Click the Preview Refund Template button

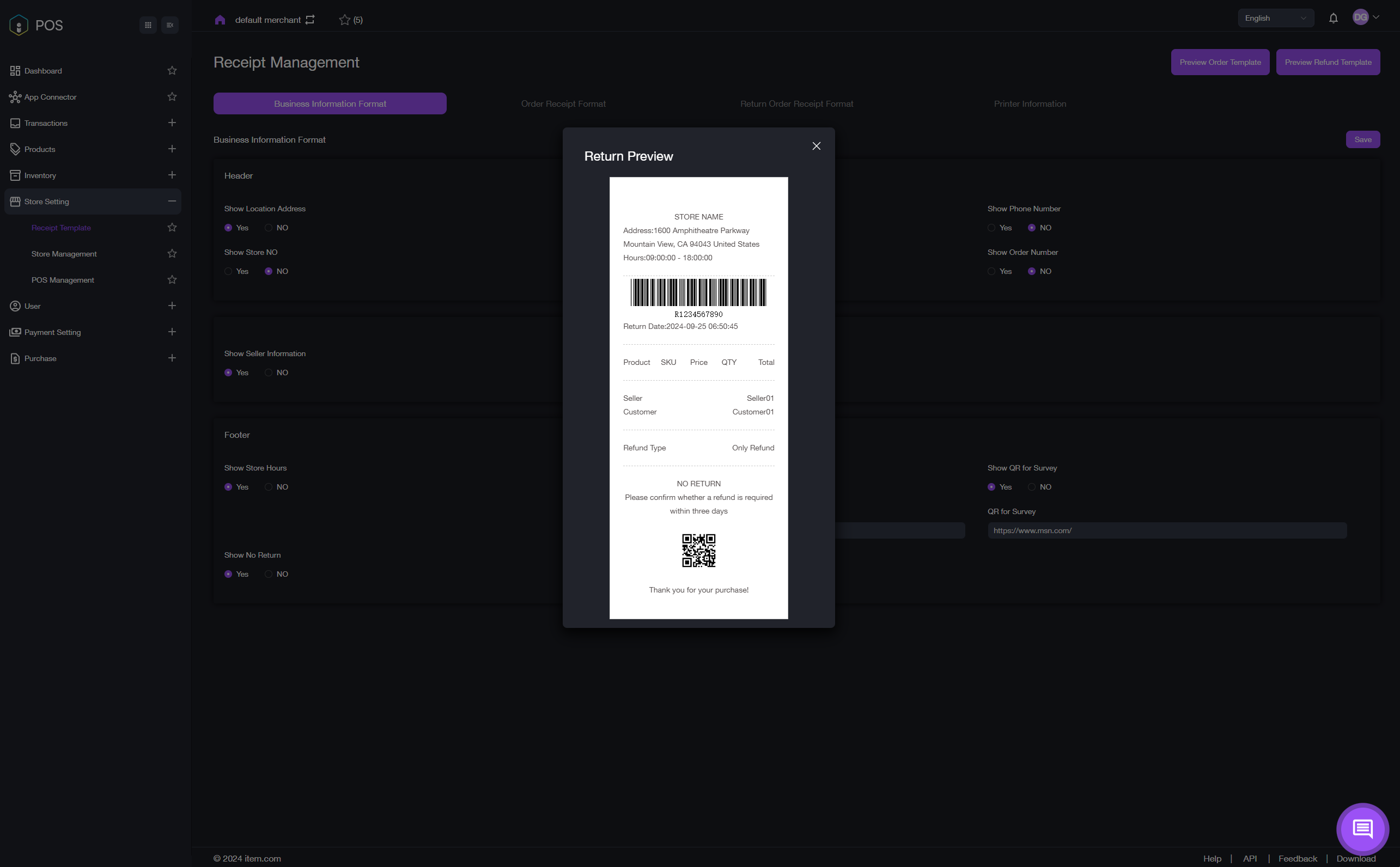pos(1328,62)
